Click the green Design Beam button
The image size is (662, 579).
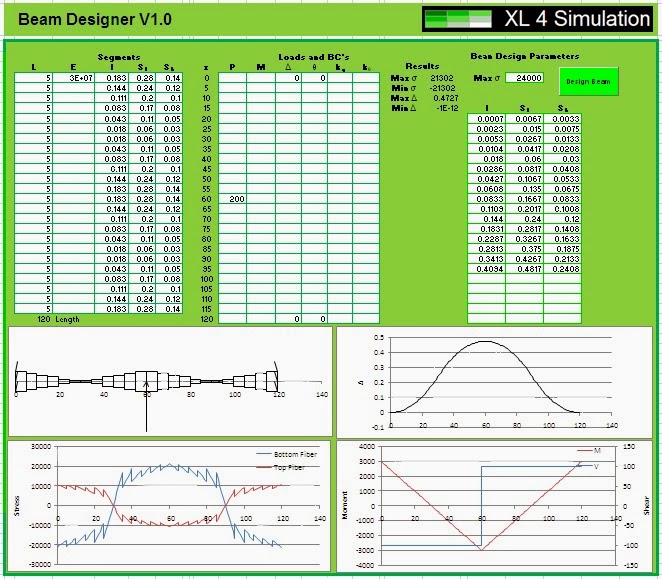point(589,82)
